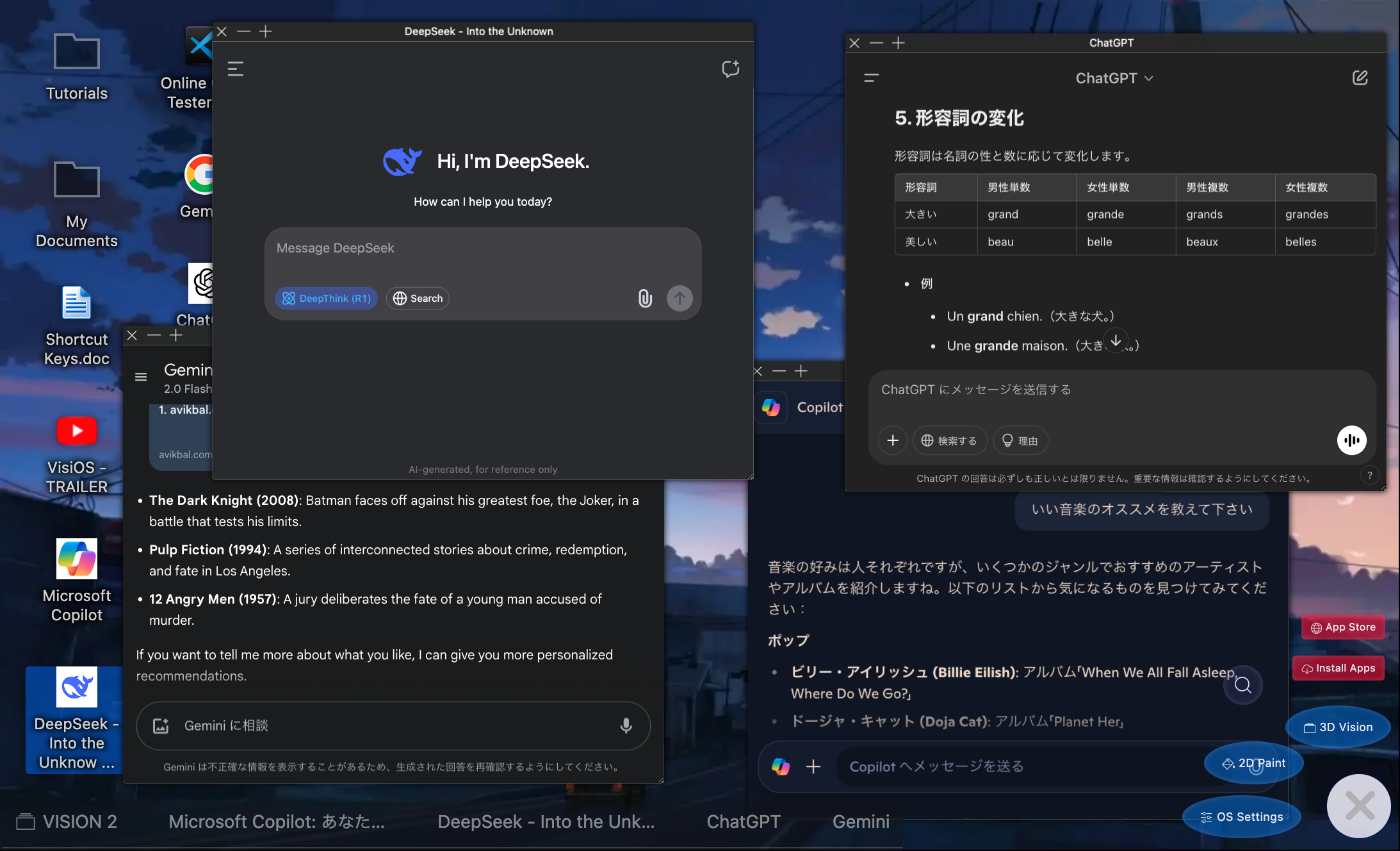
Task: Open the App Store button
Action: (x=1343, y=627)
